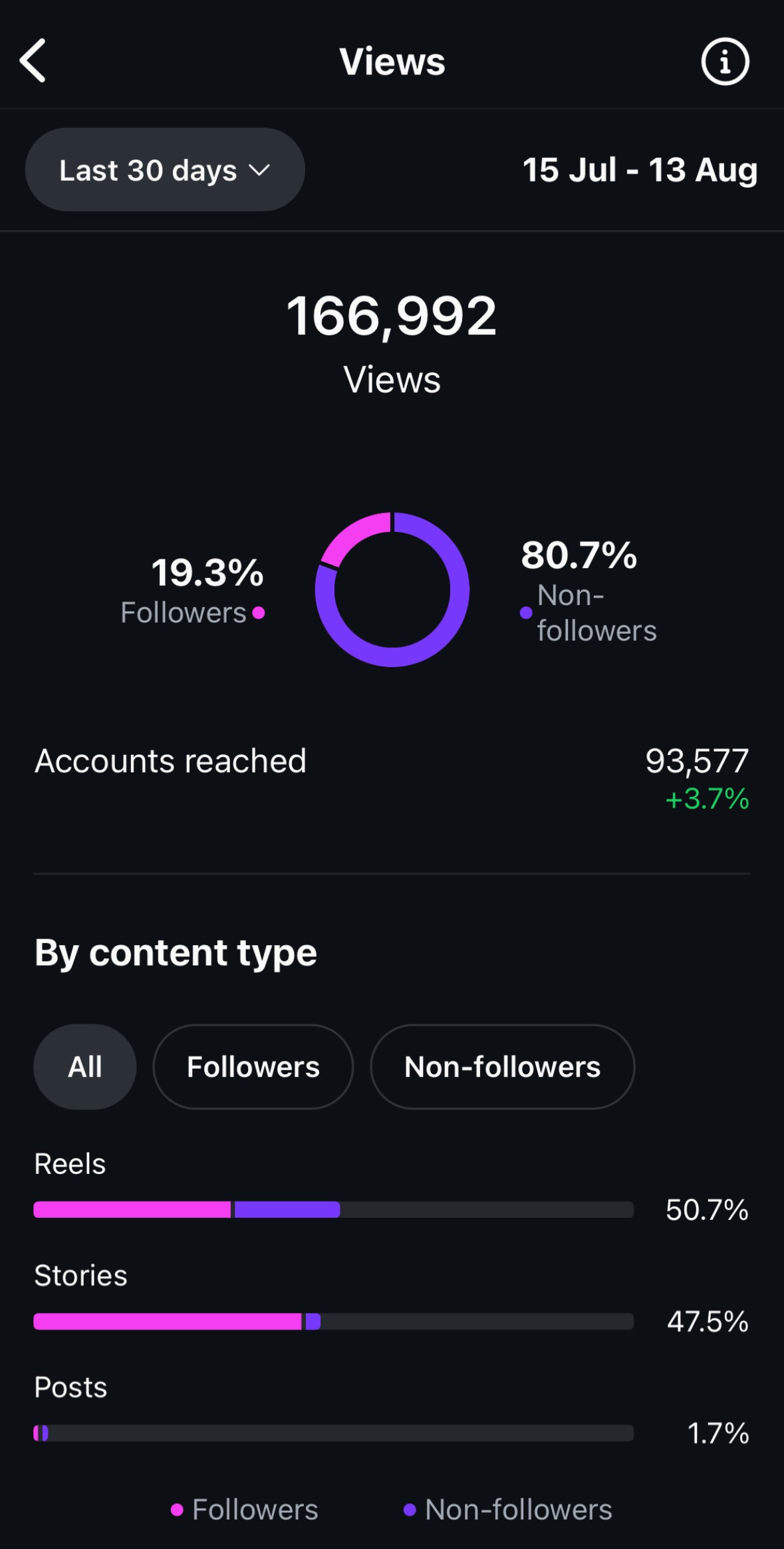Tap the purple dot beside Non-followers percentage
Viewport: 784px width, 1549px height.
[526, 613]
